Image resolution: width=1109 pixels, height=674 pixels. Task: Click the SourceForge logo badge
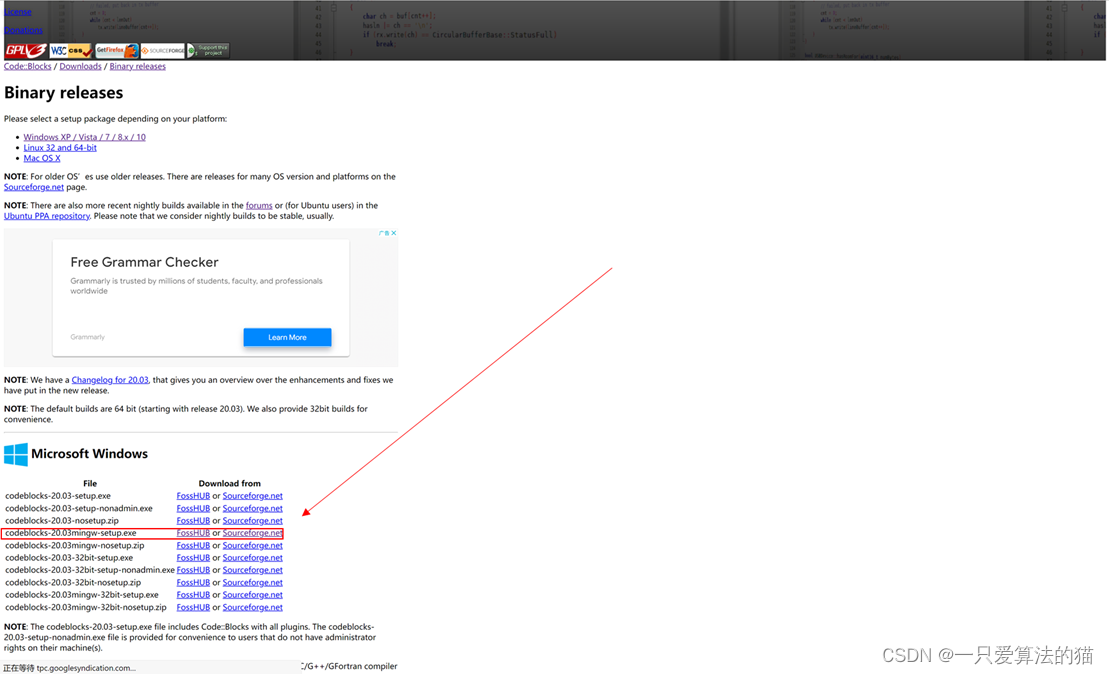(163, 50)
